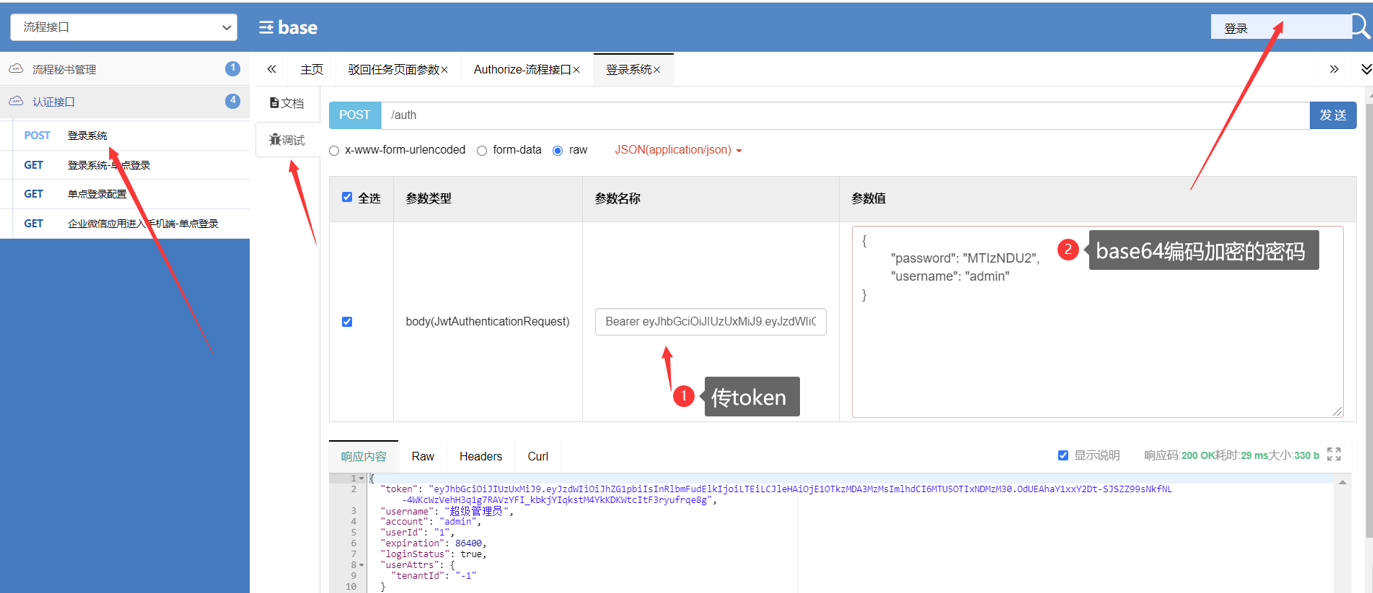Open the 流程接口 group dropdown
The height and width of the screenshot is (593, 1373).
tap(124, 27)
